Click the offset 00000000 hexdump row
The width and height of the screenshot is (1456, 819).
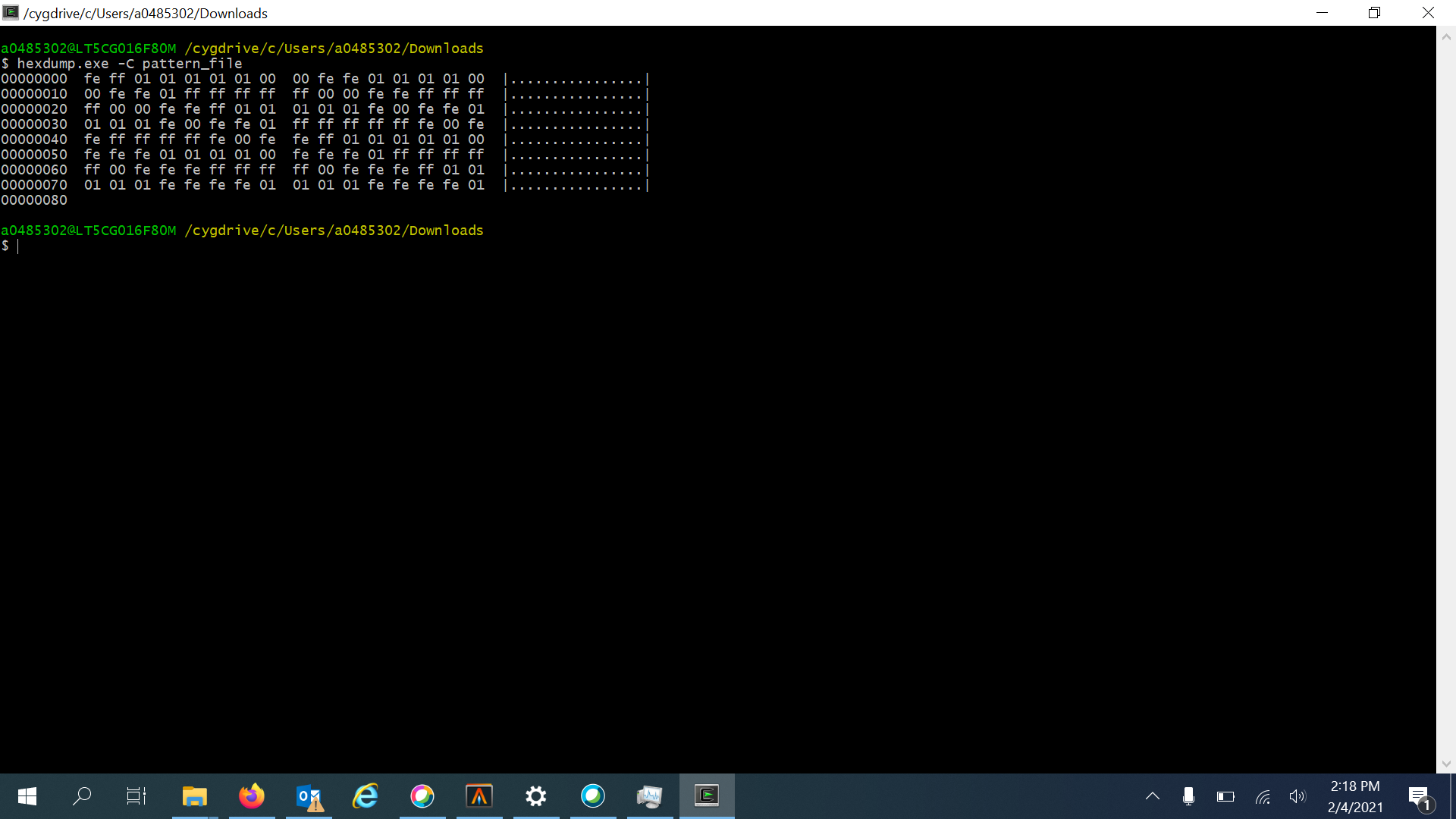coord(325,79)
